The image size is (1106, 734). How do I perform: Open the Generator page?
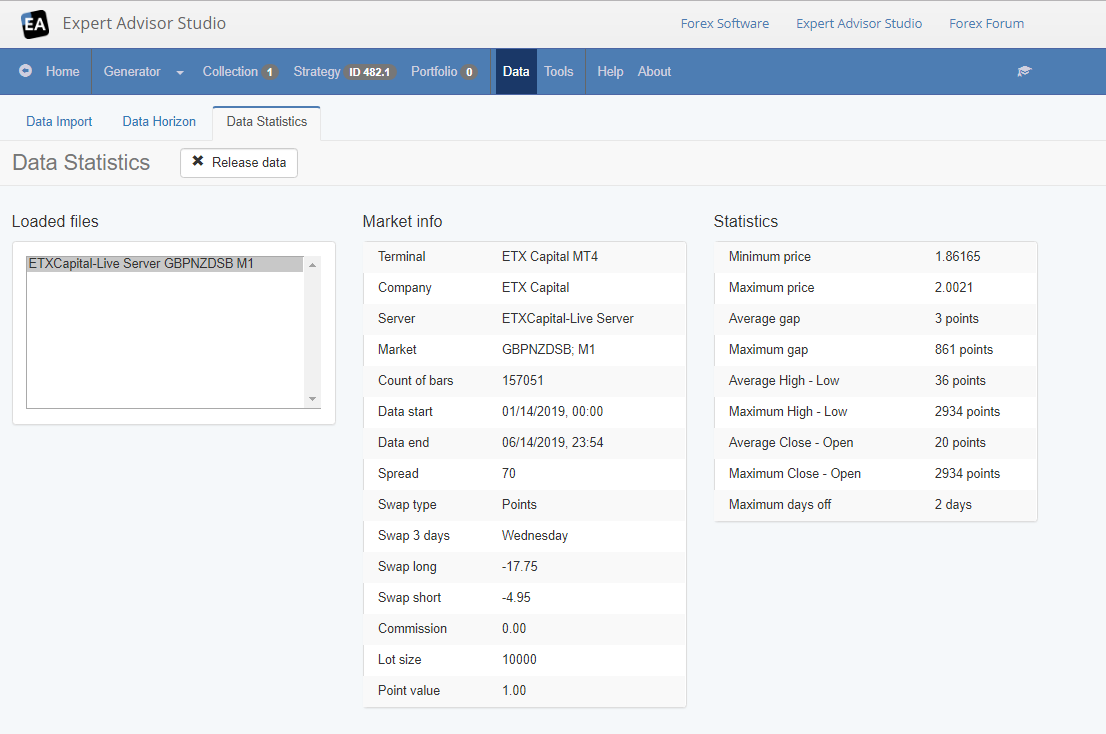pyautogui.click(x=132, y=71)
